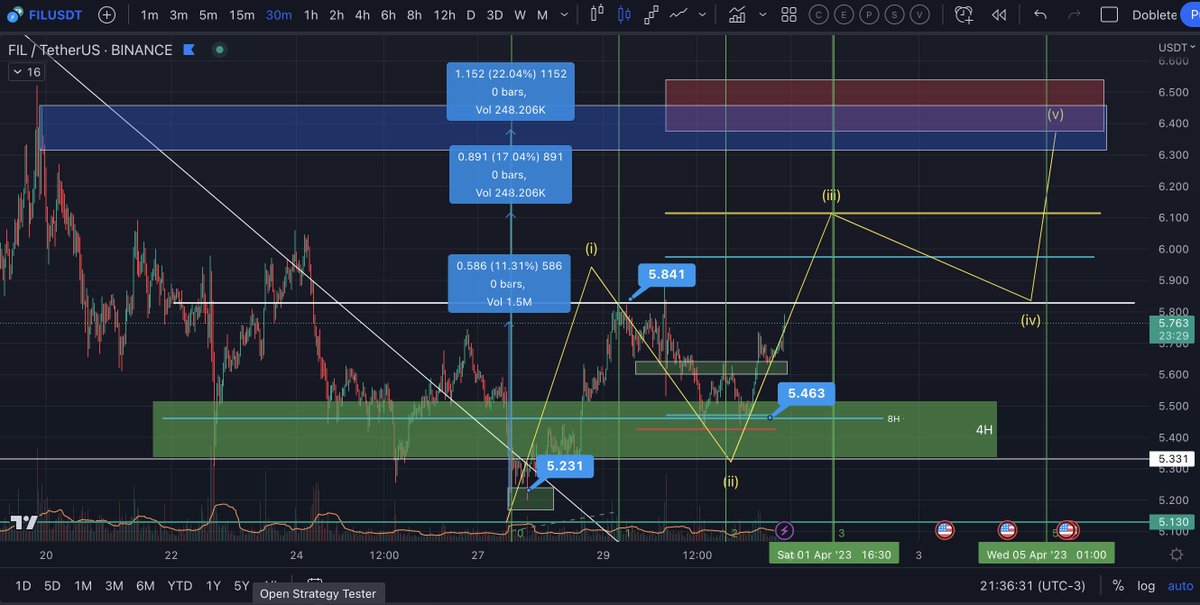This screenshot has width=1200, height=605.
Task: Open the chart layout square icon
Action: pos(1108,15)
